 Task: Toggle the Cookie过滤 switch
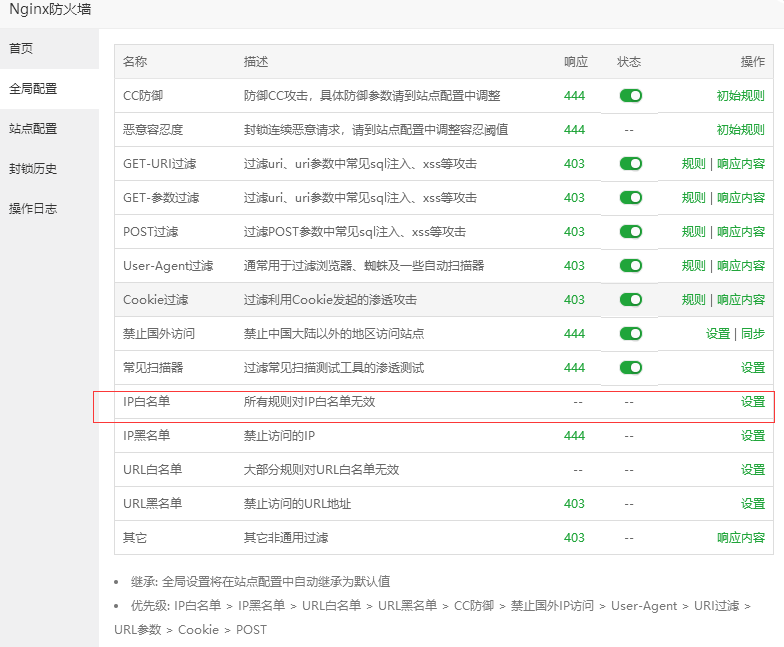point(630,300)
